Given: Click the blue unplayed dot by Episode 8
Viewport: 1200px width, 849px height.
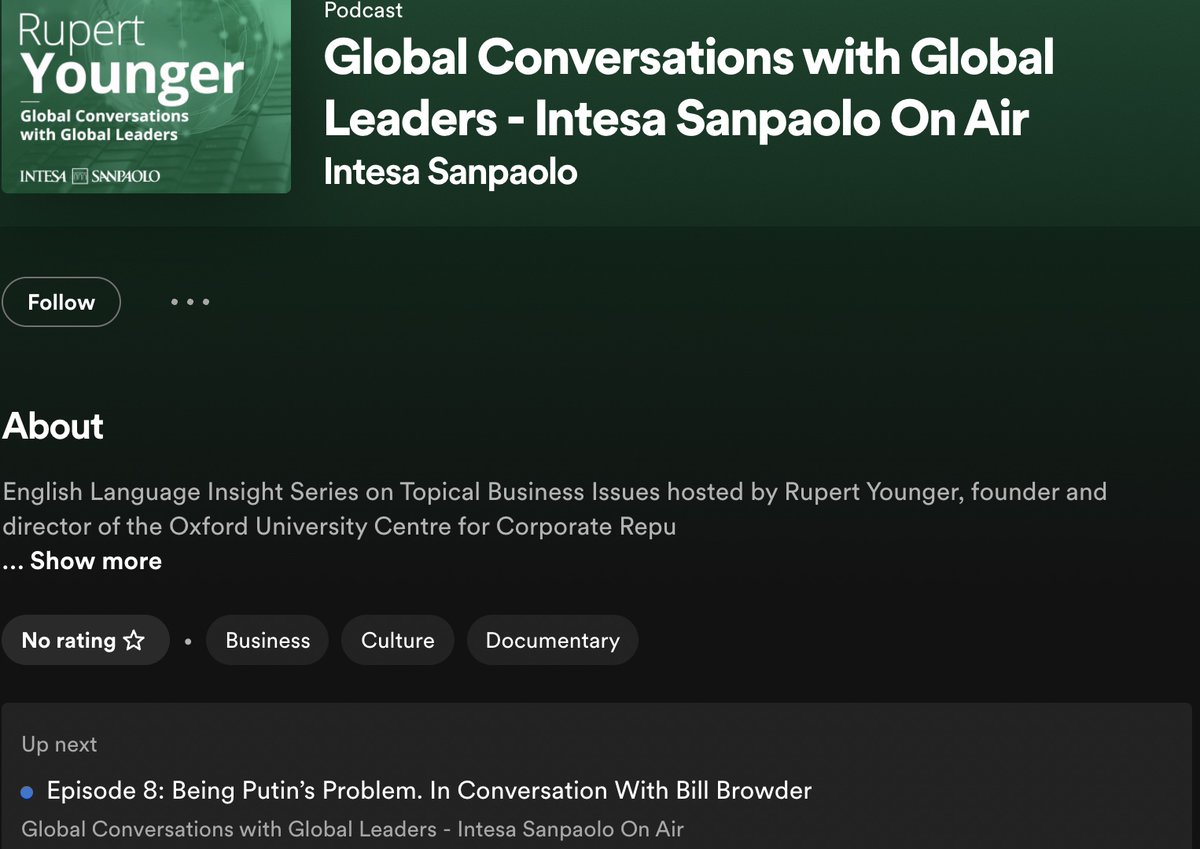Looking at the screenshot, I should (28, 792).
